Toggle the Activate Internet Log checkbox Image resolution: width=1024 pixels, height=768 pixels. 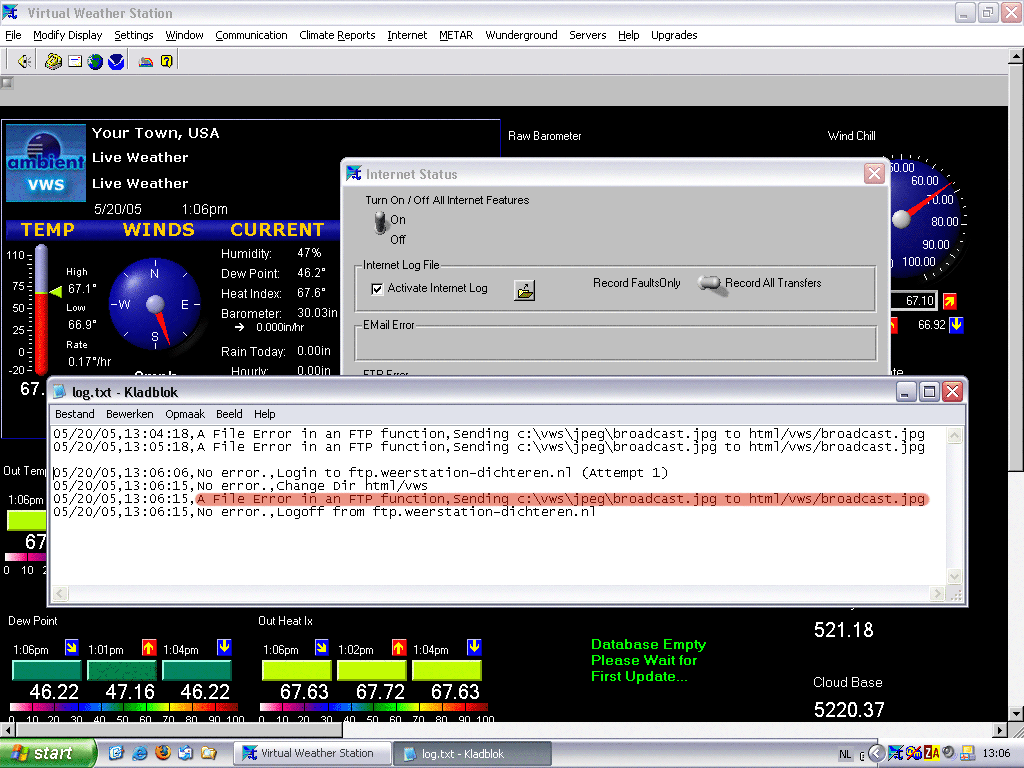pos(377,289)
